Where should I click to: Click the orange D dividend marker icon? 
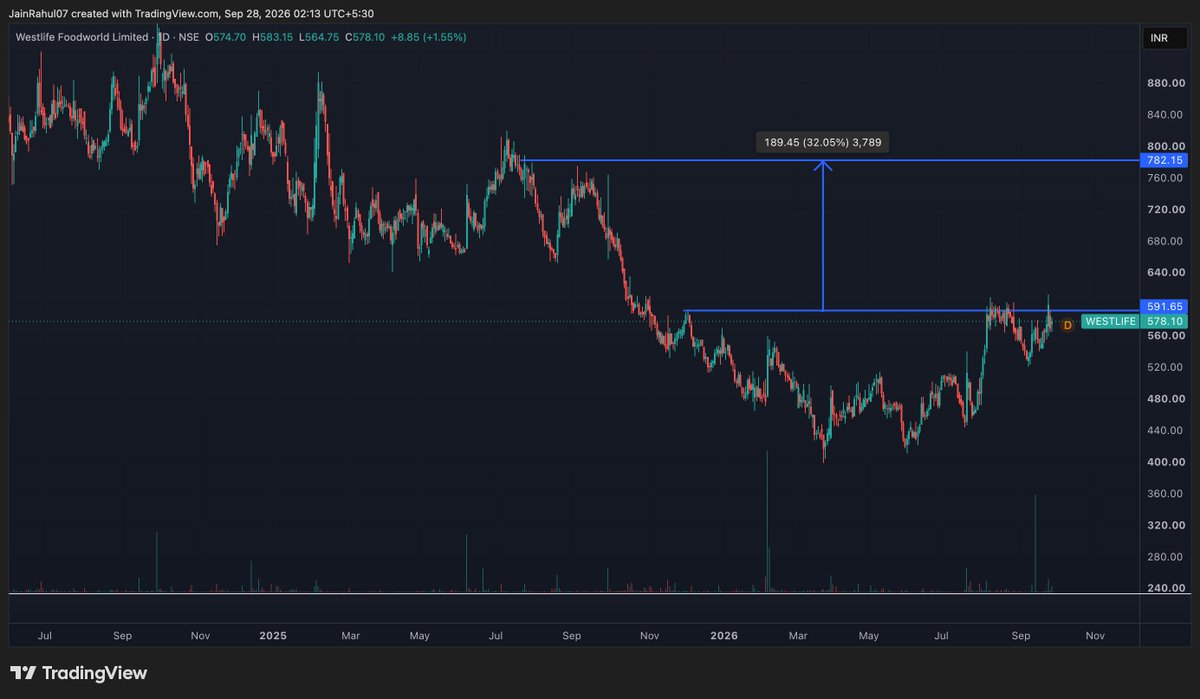pyautogui.click(x=1067, y=325)
